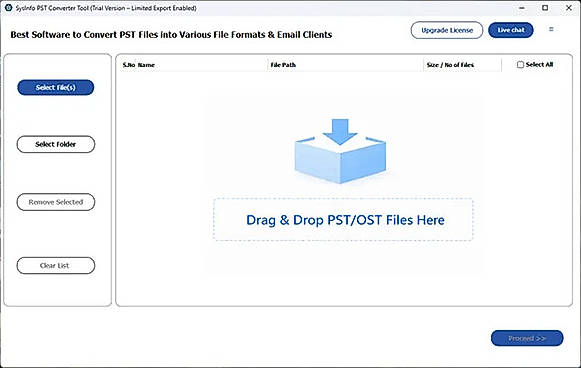The width and height of the screenshot is (581, 368).
Task: Click the blue drop box download icon
Action: click(340, 151)
